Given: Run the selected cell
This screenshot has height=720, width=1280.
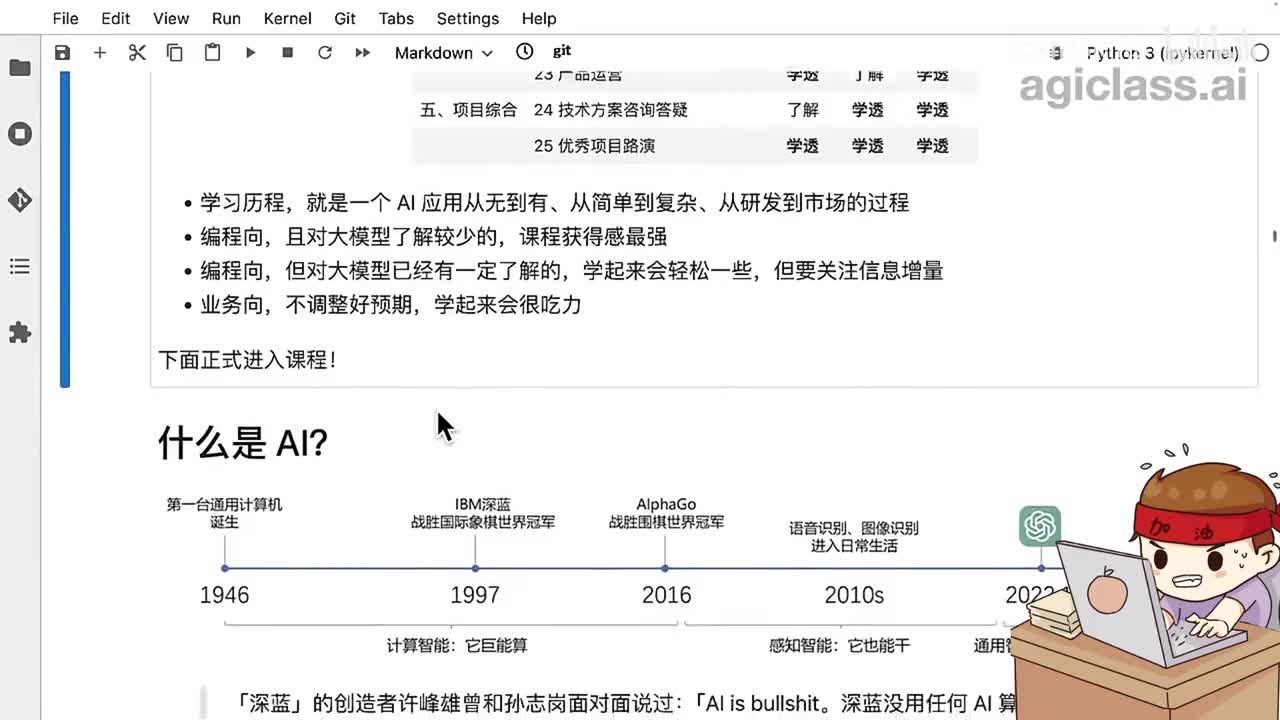Looking at the screenshot, I should tap(250, 52).
